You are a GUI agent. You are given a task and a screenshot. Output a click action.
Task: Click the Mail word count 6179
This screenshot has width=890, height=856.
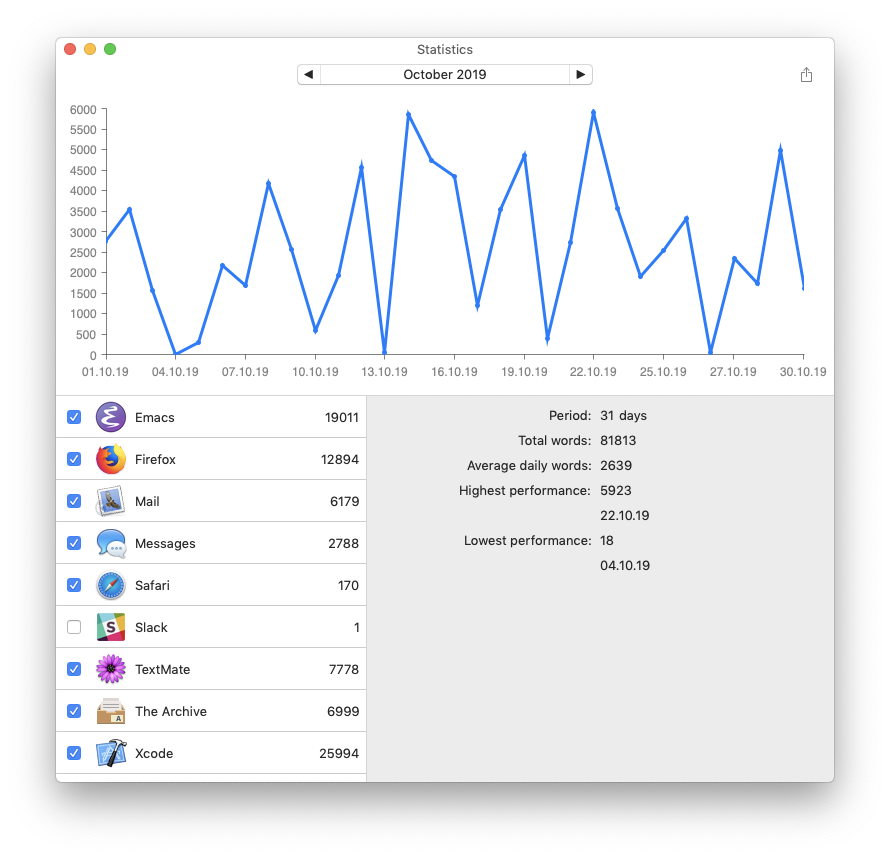tap(345, 501)
